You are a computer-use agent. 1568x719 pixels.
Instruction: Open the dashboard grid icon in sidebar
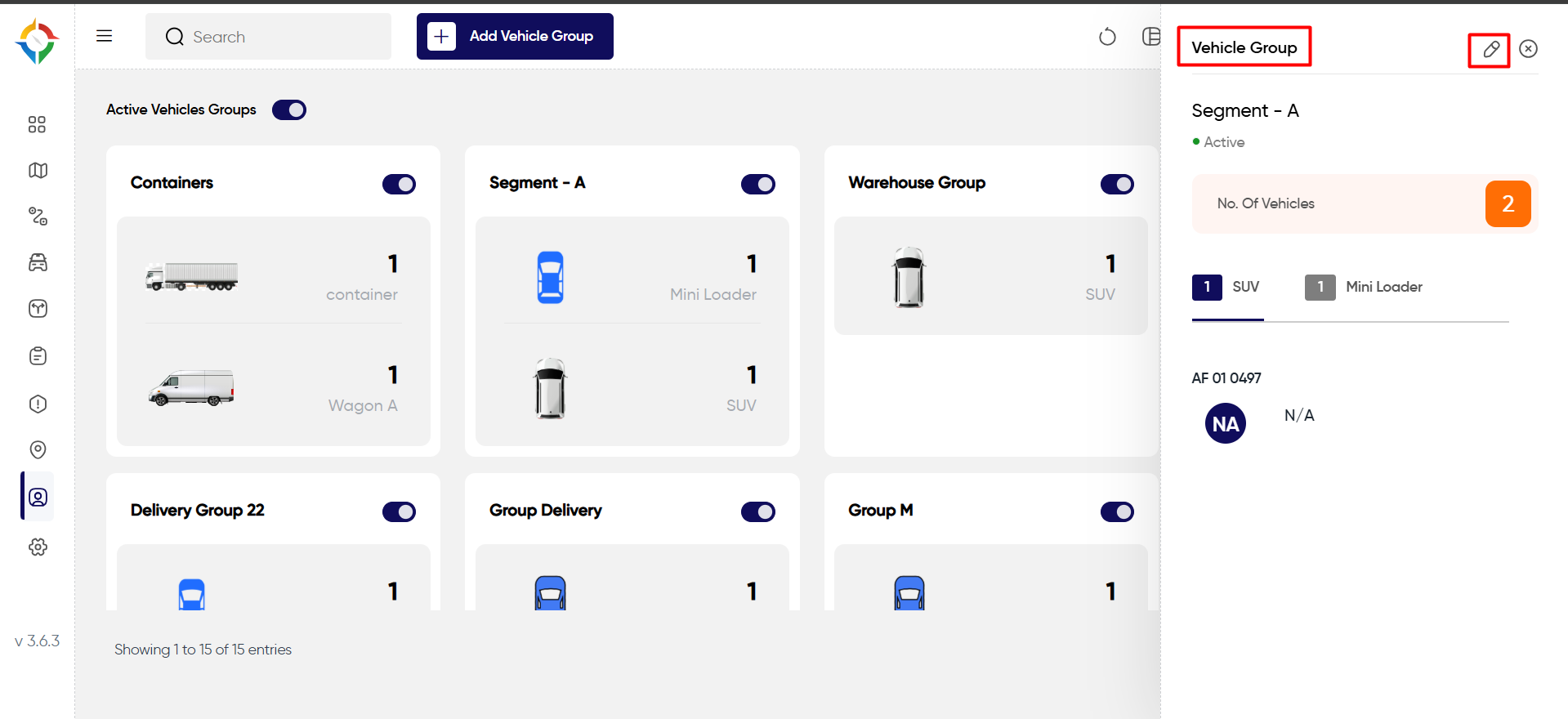tap(37, 124)
